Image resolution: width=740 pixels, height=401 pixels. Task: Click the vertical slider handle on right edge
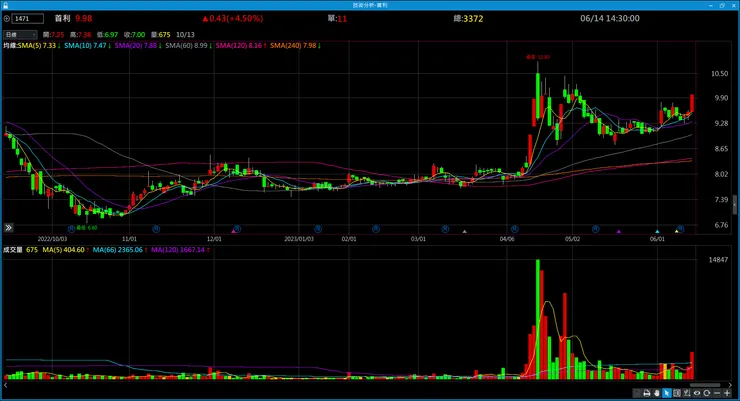(735, 205)
